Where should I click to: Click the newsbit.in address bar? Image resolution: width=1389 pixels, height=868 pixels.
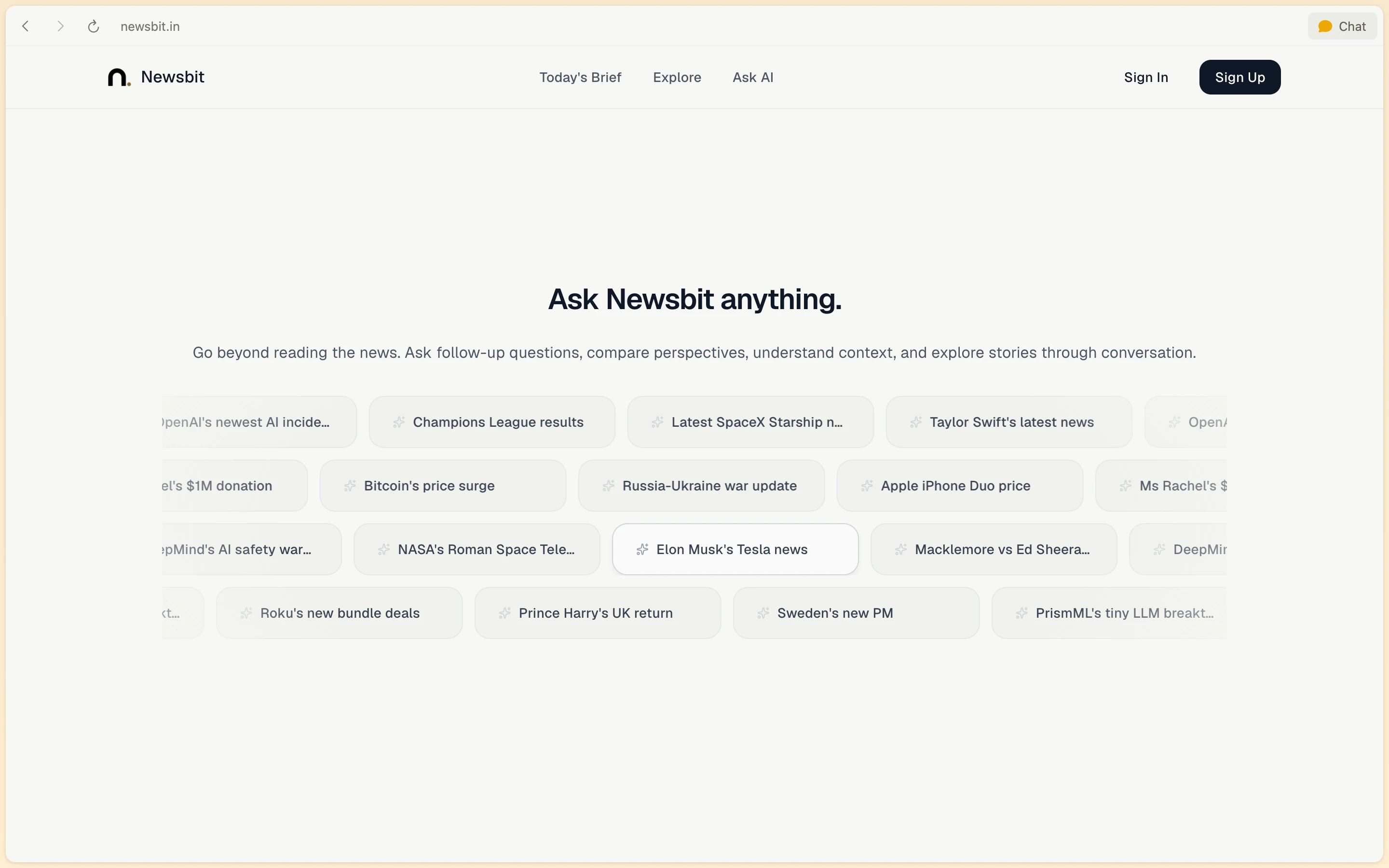click(x=150, y=27)
